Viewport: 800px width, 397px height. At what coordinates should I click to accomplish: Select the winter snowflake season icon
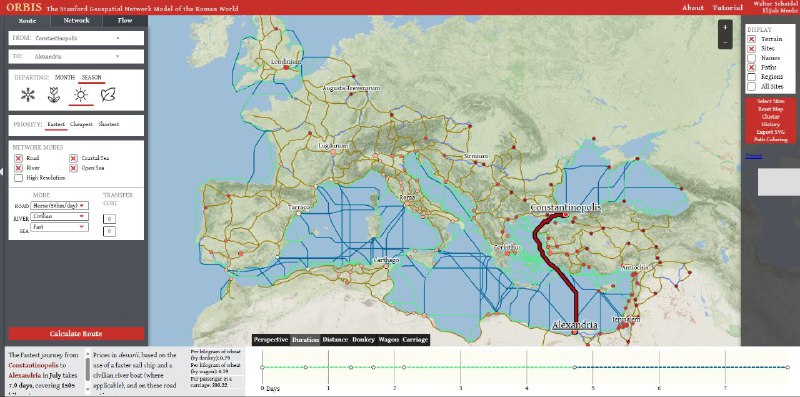28,95
